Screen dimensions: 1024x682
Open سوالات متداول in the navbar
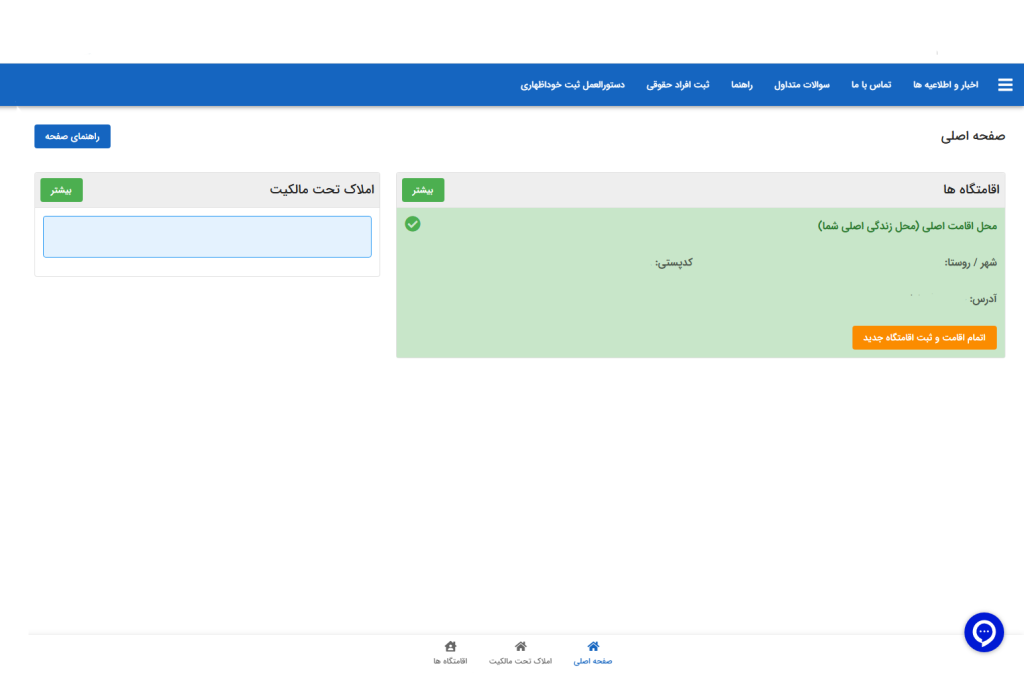[802, 85]
